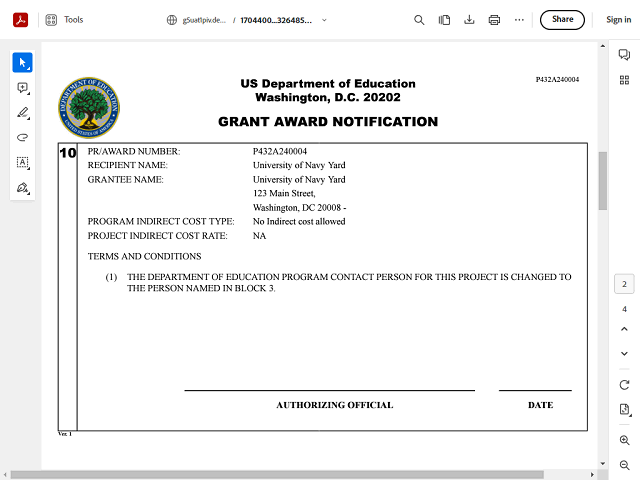Choose the Select arrow tool
The width and height of the screenshot is (640, 480).
22,62
